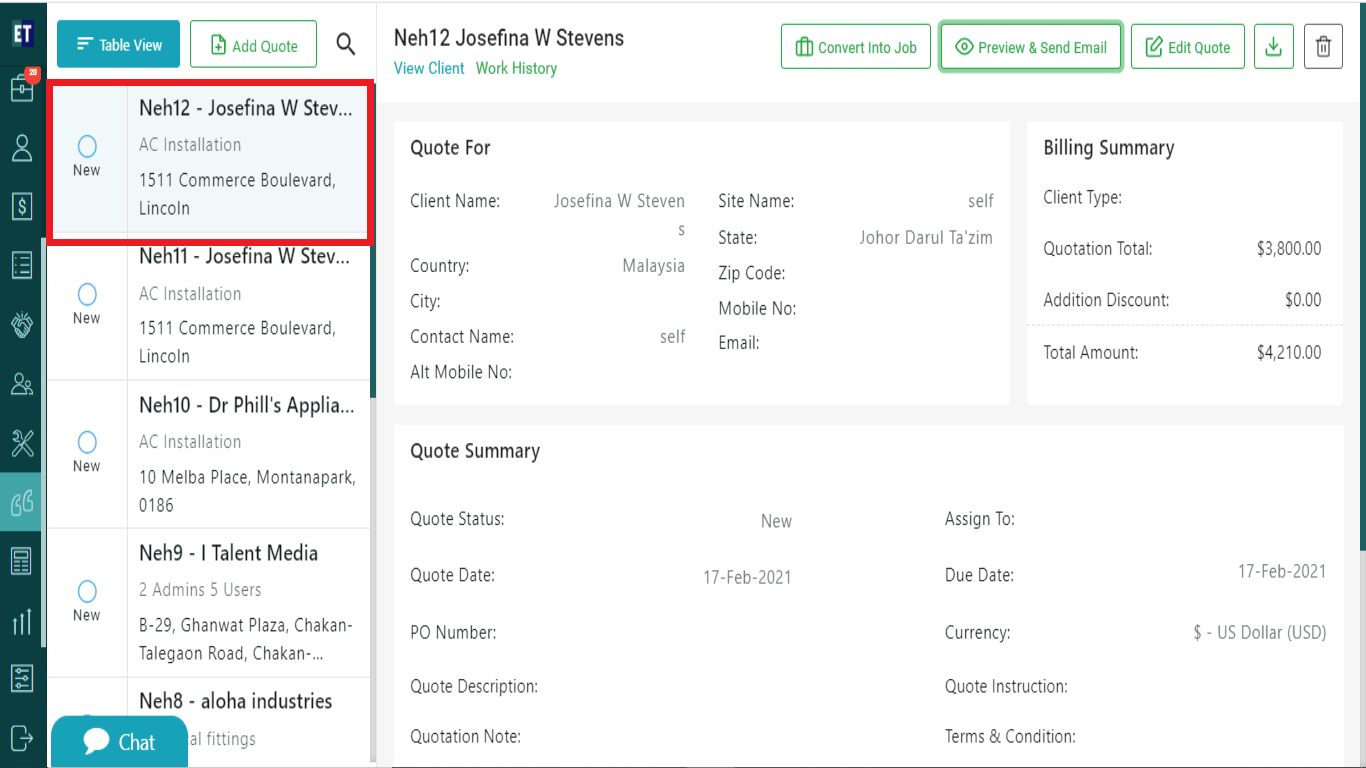
Task: Open the handshake icon in sidebar
Action: click(x=22, y=324)
